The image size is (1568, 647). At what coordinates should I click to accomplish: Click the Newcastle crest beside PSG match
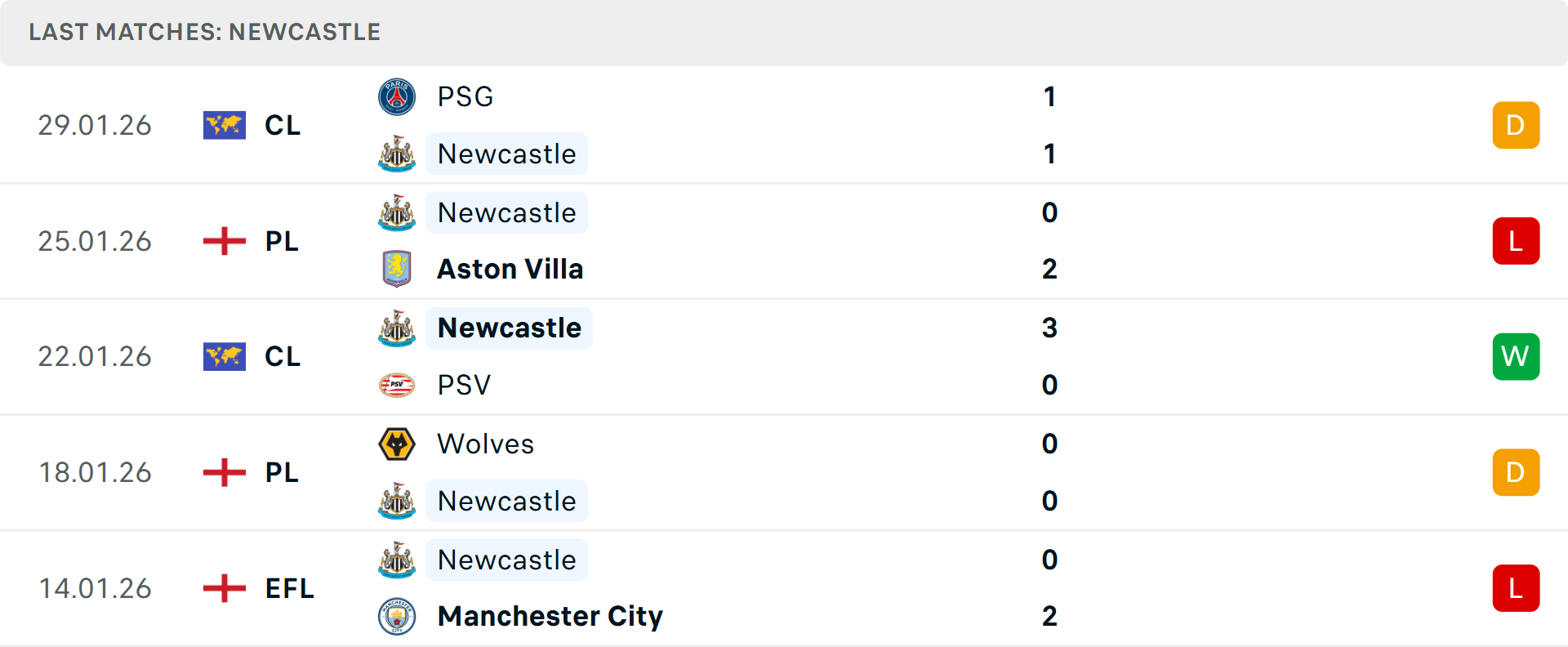pos(398,154)
